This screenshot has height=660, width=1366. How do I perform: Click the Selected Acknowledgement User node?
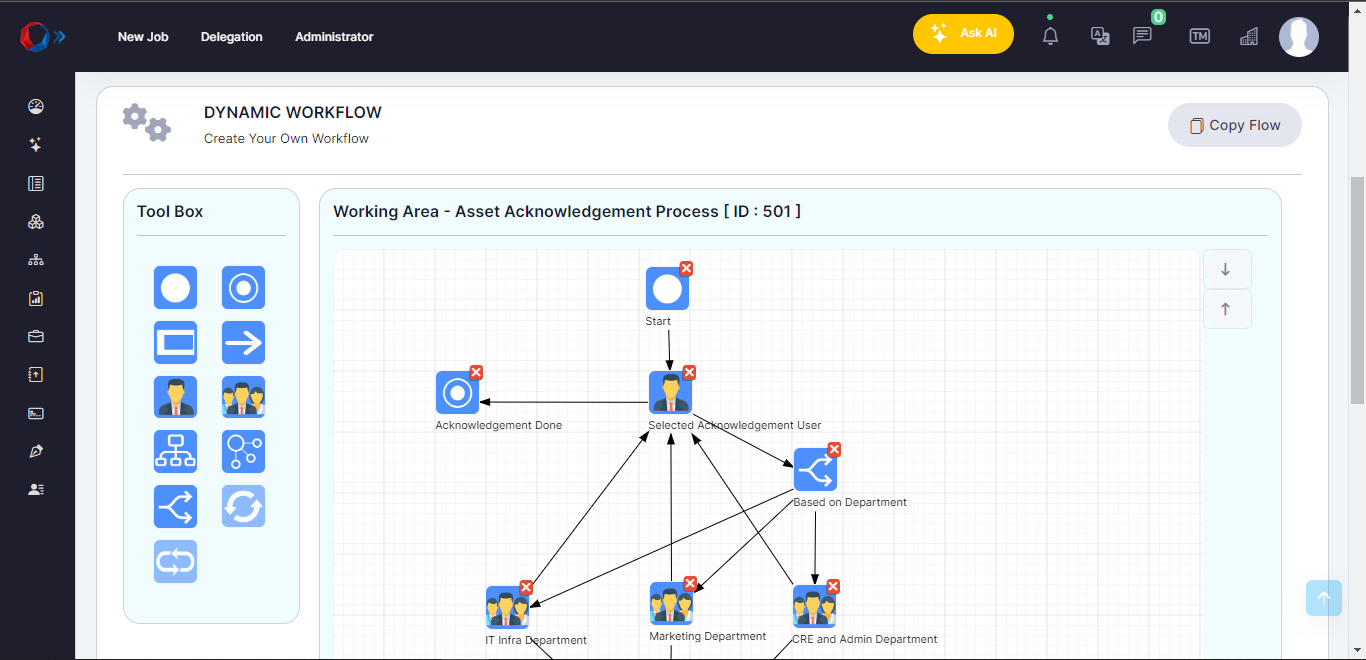[x=670, y=393]
